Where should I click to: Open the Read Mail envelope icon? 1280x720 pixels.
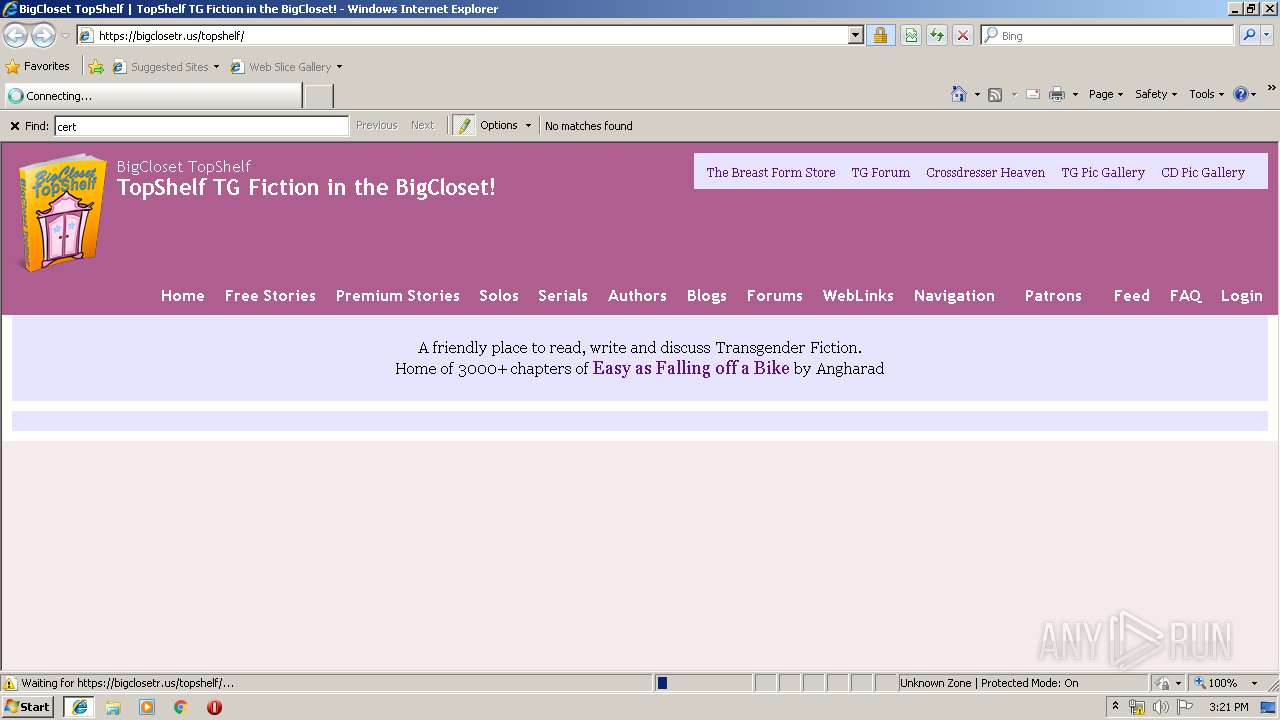coord(1033,94)
